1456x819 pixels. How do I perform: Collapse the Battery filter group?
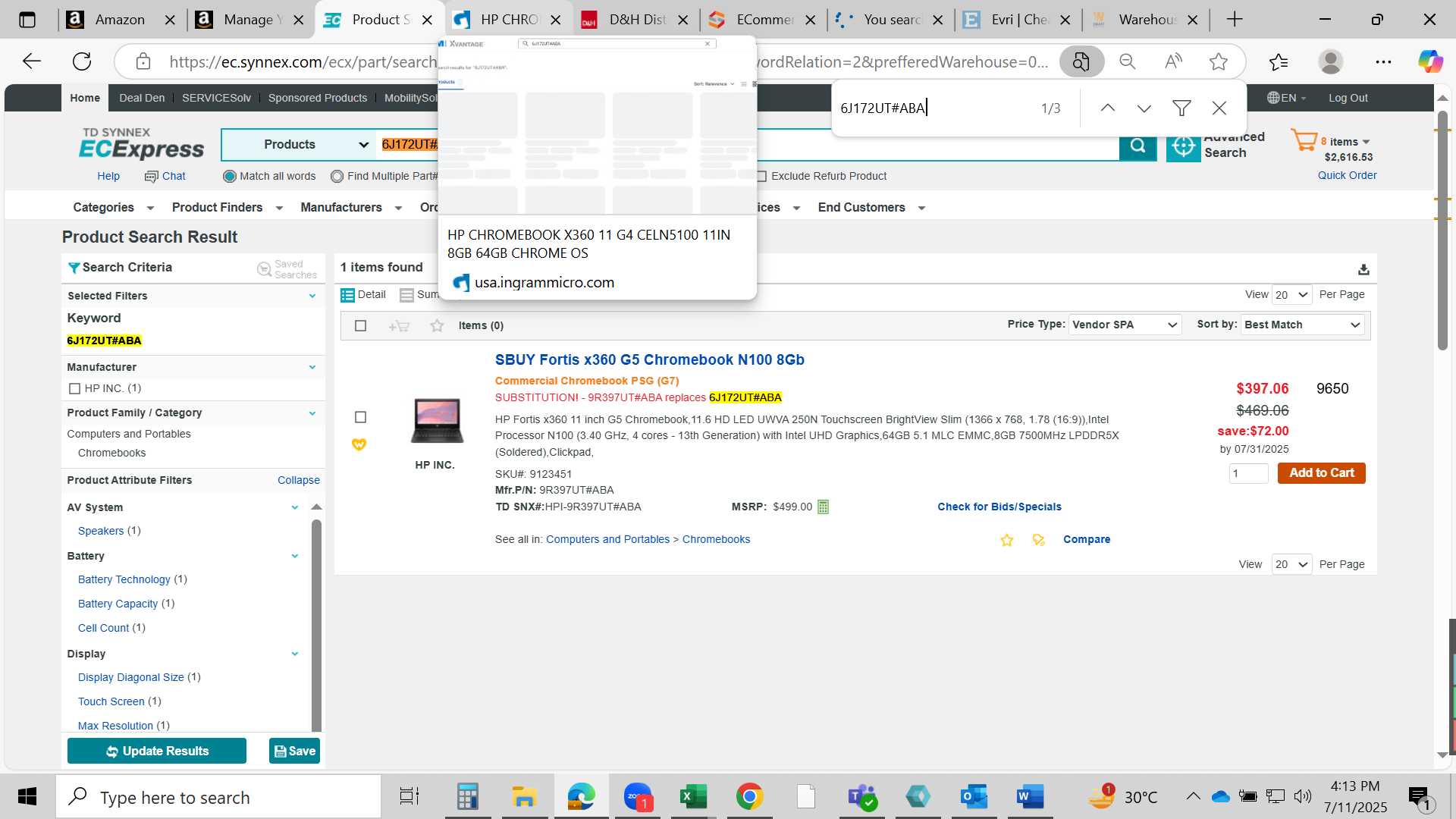(294, 556)
